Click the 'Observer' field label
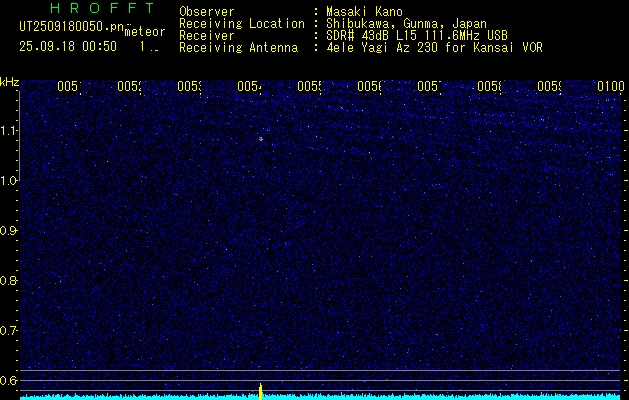Screen dimensions: 629x400 coord(207,12)
